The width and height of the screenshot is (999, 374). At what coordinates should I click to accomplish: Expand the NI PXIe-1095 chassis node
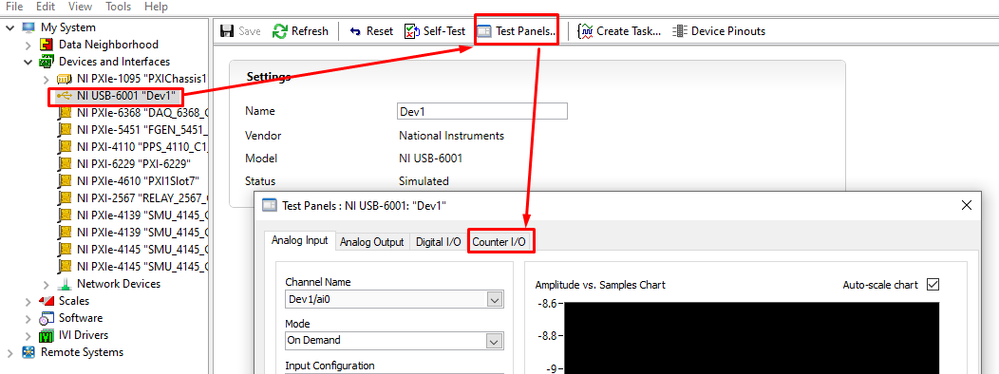(x=46, y=79)
